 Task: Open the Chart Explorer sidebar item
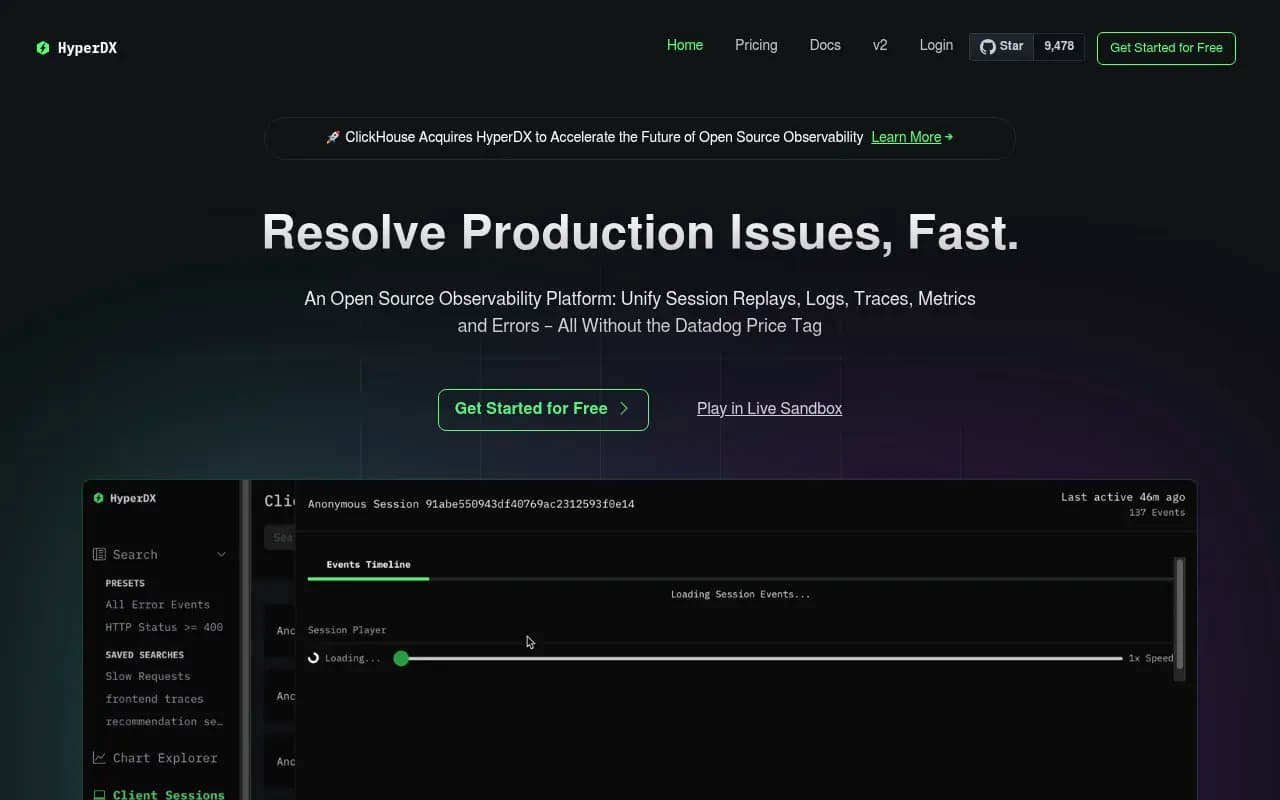coord(155,758)
